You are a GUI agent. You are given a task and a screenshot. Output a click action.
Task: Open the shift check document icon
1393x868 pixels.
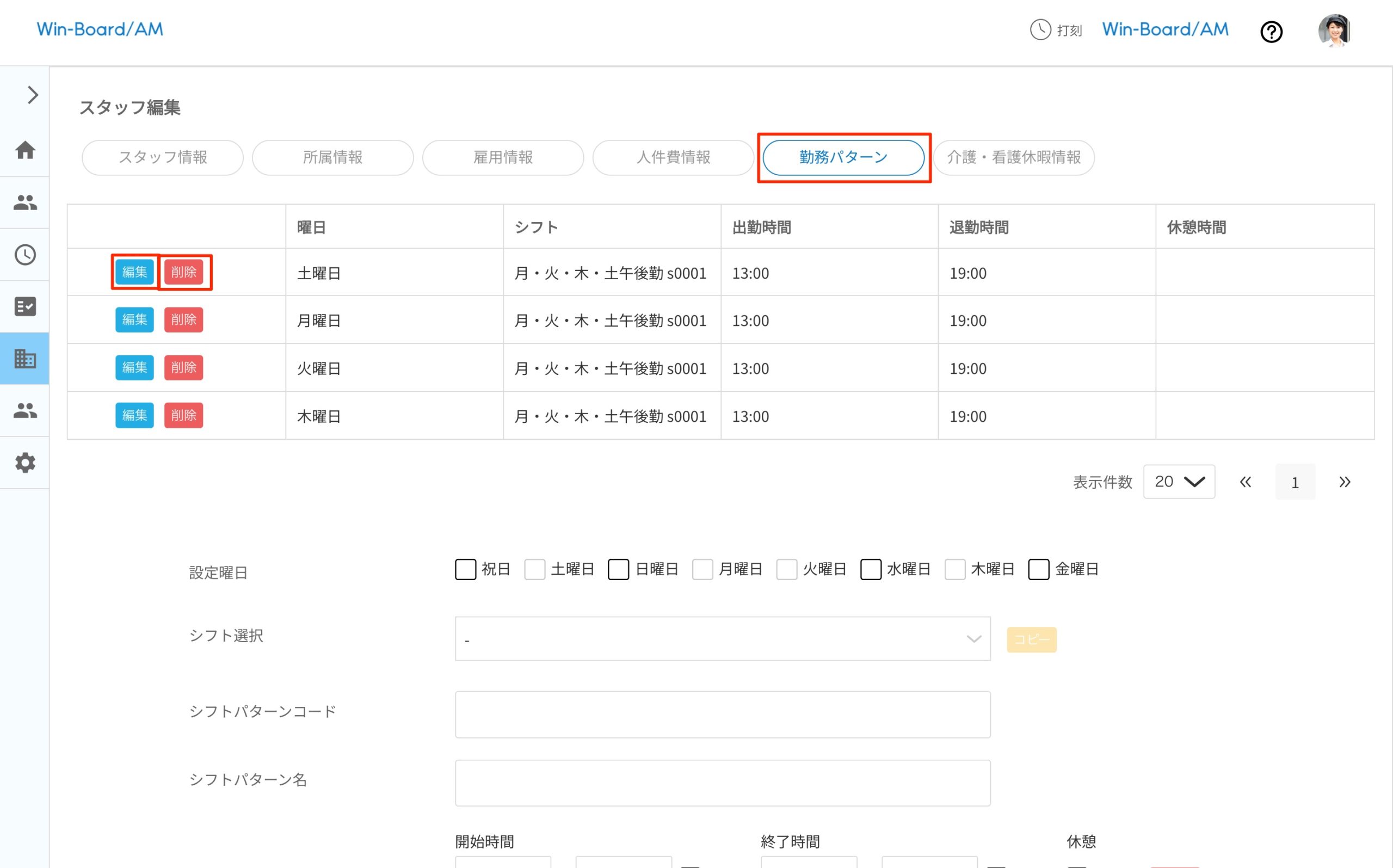(24, 306)
